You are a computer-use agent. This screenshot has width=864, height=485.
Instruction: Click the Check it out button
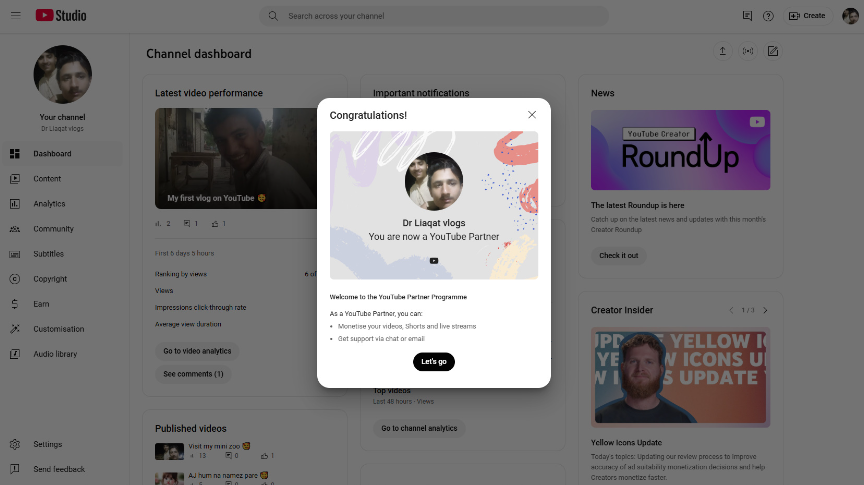618,256
